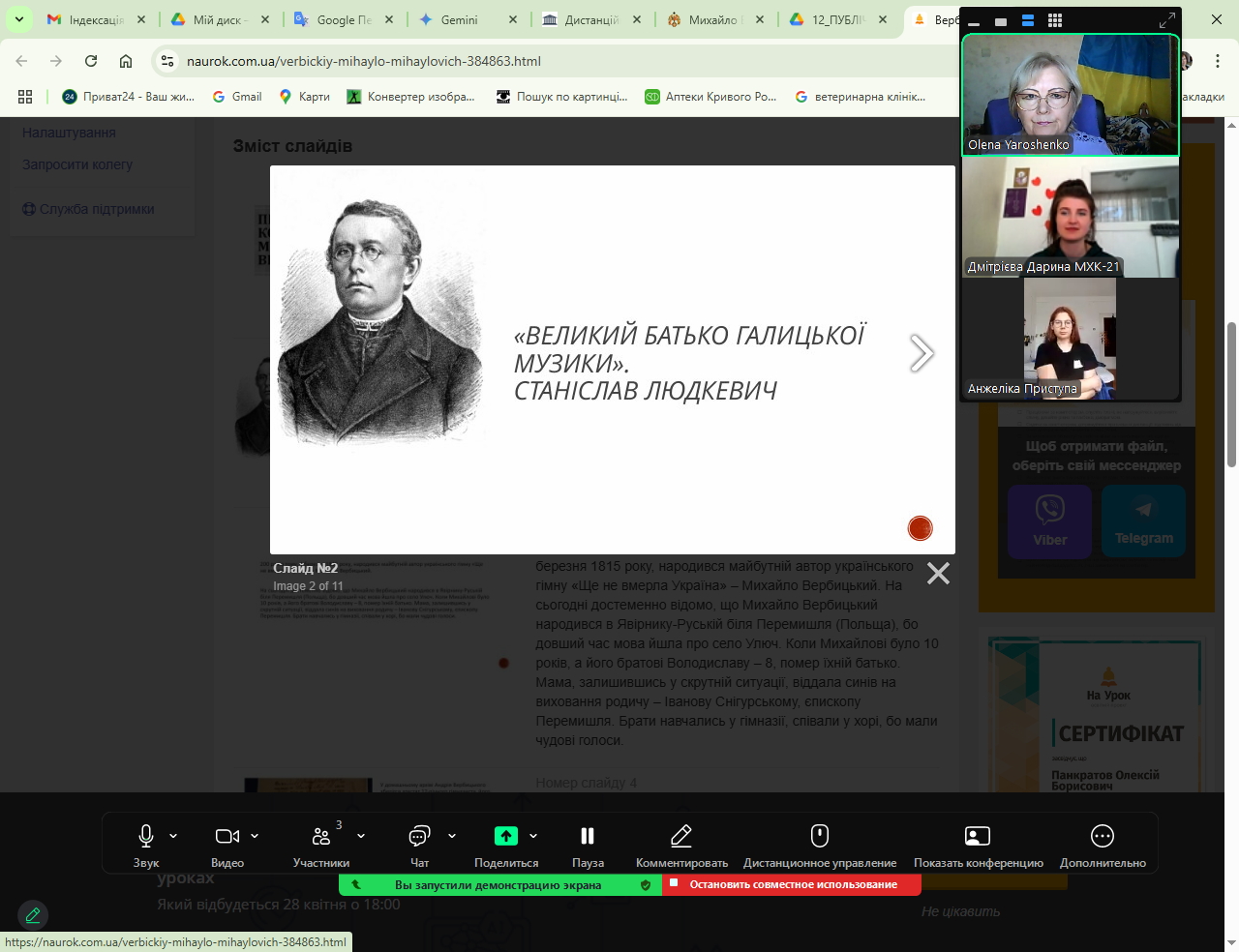Toggle camera with Видео button
The height and width of the screenshot is (952, 1239).
pos(227,836)
